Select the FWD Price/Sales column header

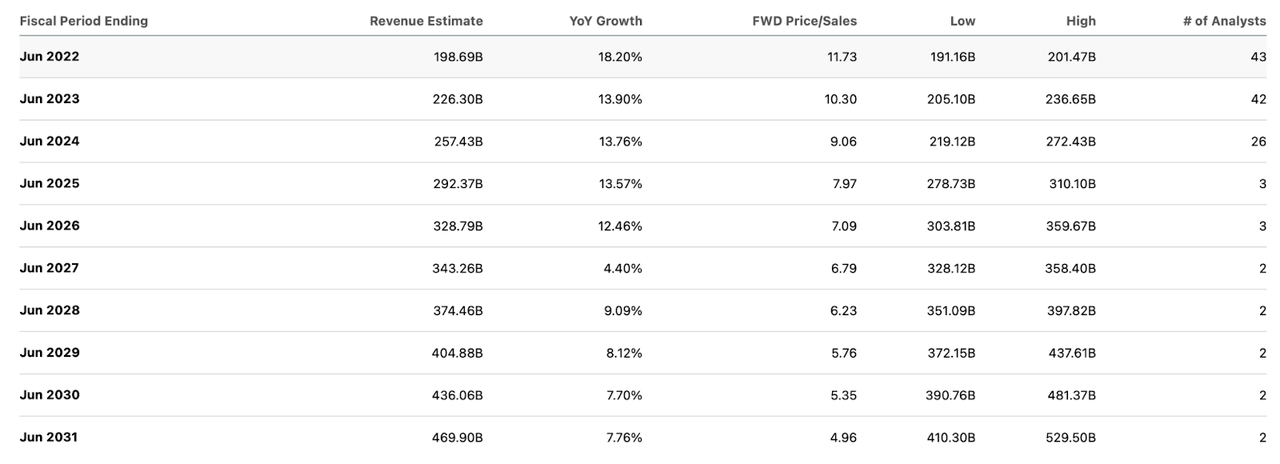point(804,21)
